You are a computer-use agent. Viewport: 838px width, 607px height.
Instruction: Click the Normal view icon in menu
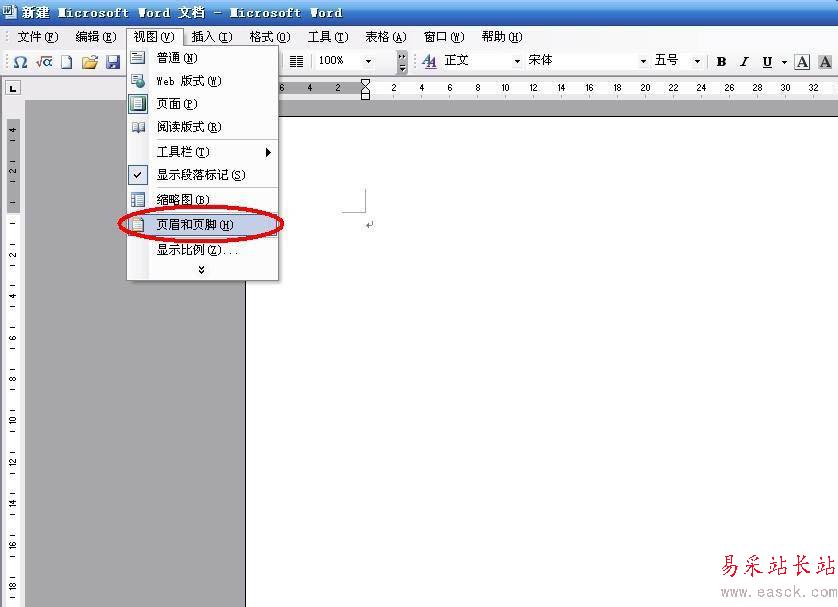(x=137, y=57)
